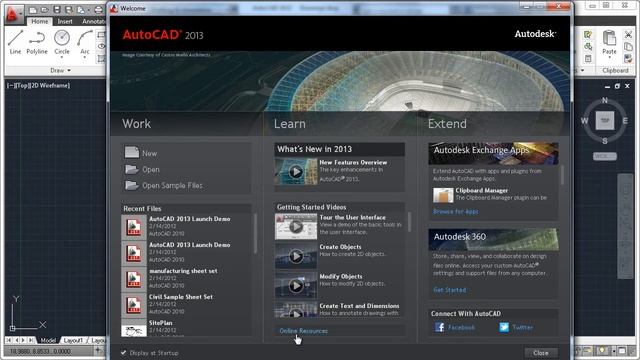The image size is (640, 360).
Task: Click the Twitter bird icon
Action: click(504, 327)
